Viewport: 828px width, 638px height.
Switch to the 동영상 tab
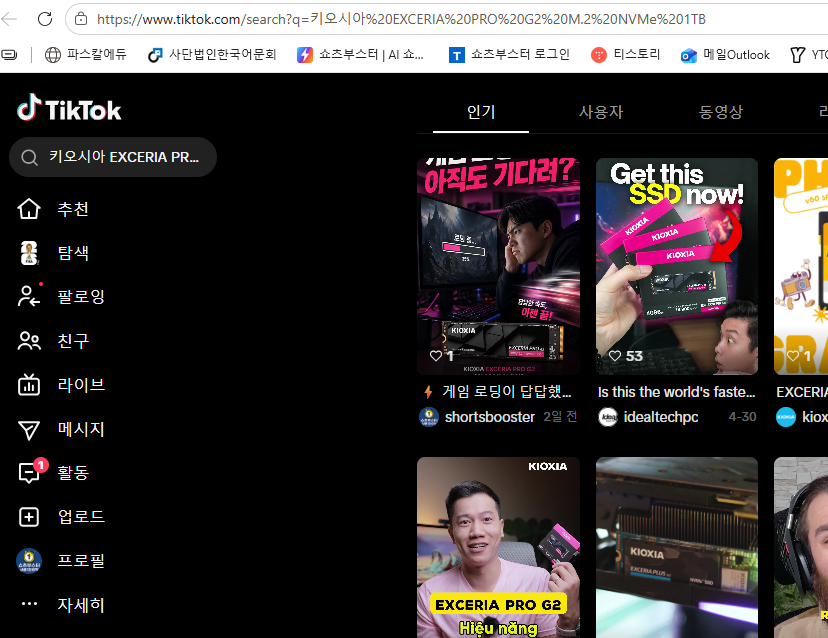coord(721,112)
